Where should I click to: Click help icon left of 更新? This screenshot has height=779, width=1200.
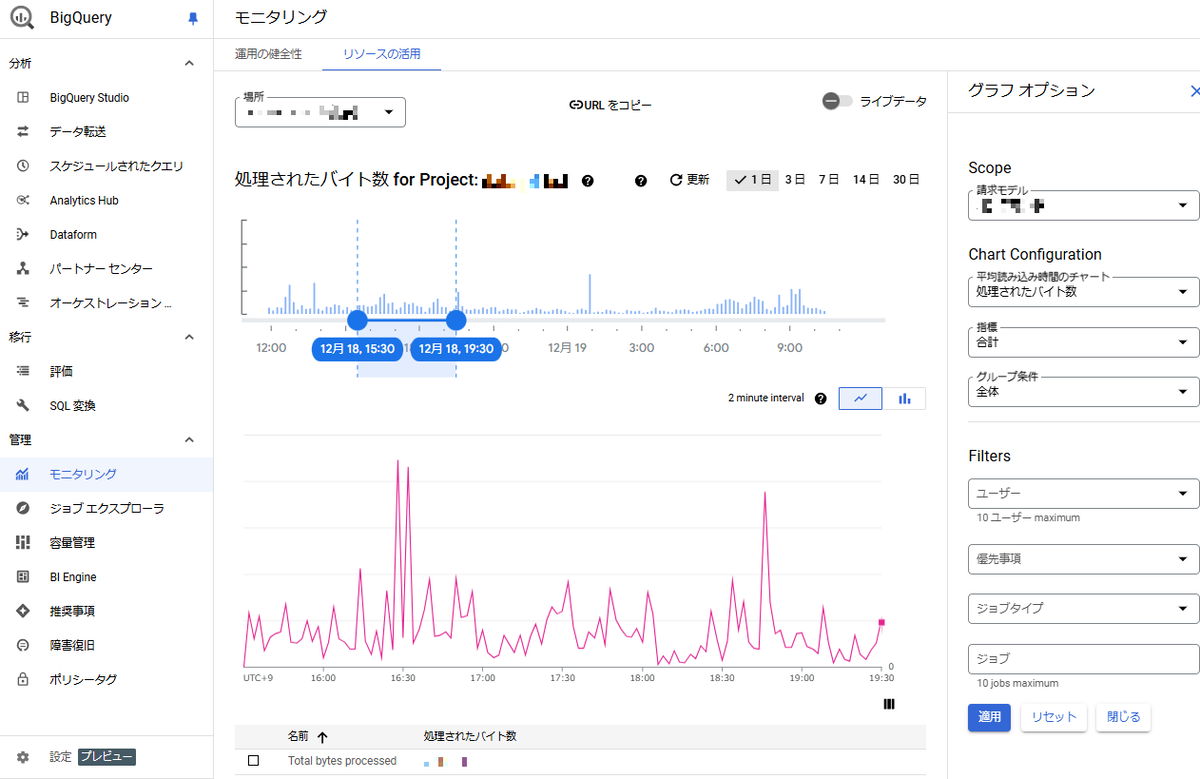(x=641, y=181)
